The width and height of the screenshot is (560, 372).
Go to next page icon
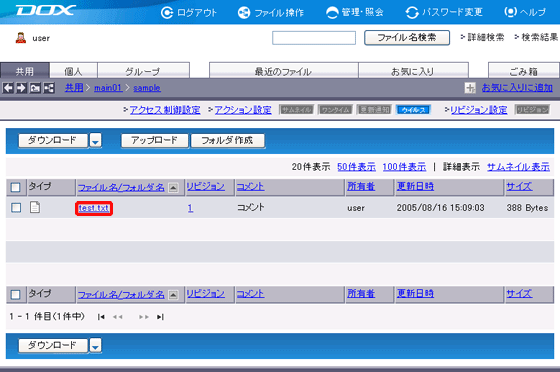[144, 317]
